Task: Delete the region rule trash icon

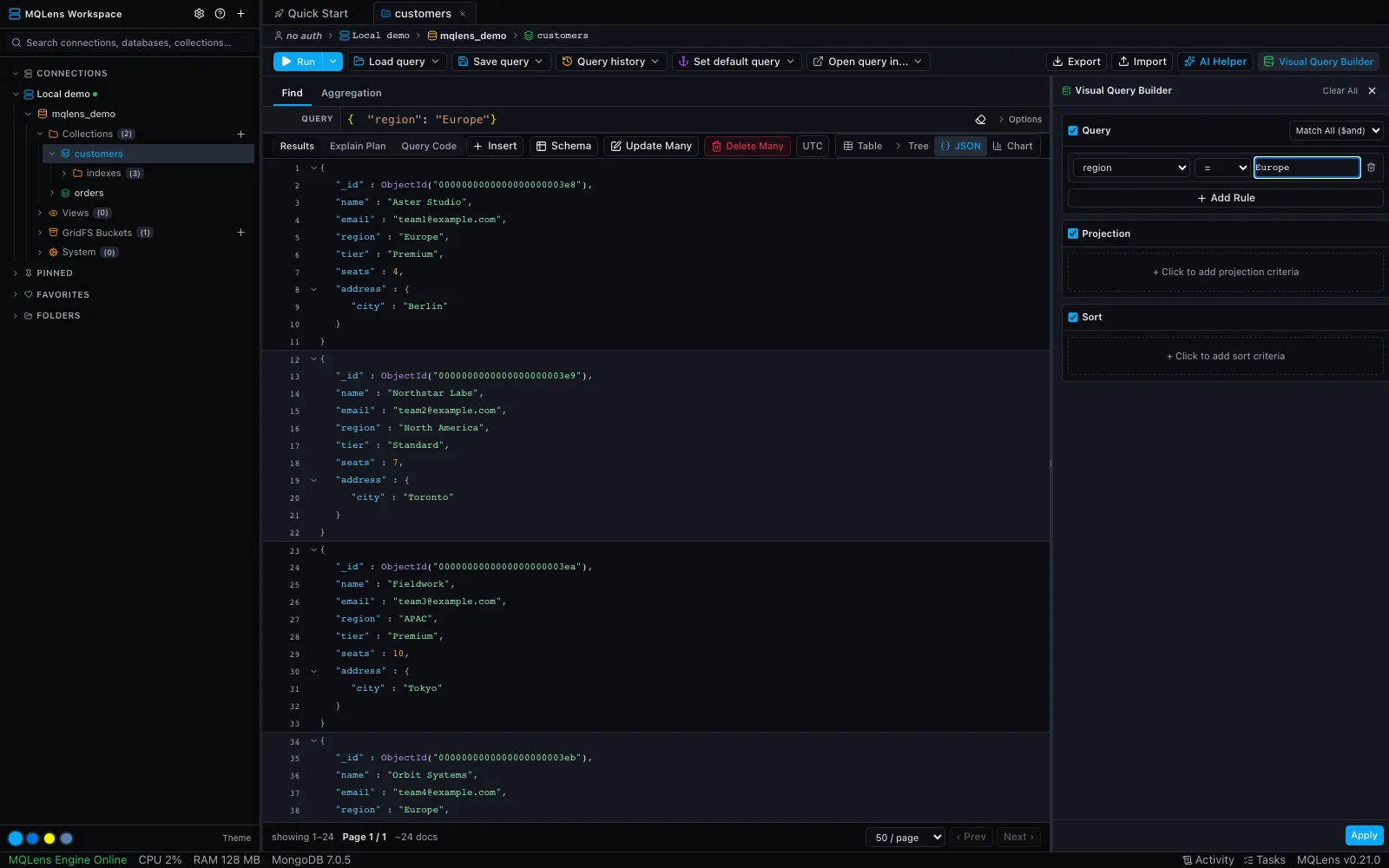Action: [1371, 168]
